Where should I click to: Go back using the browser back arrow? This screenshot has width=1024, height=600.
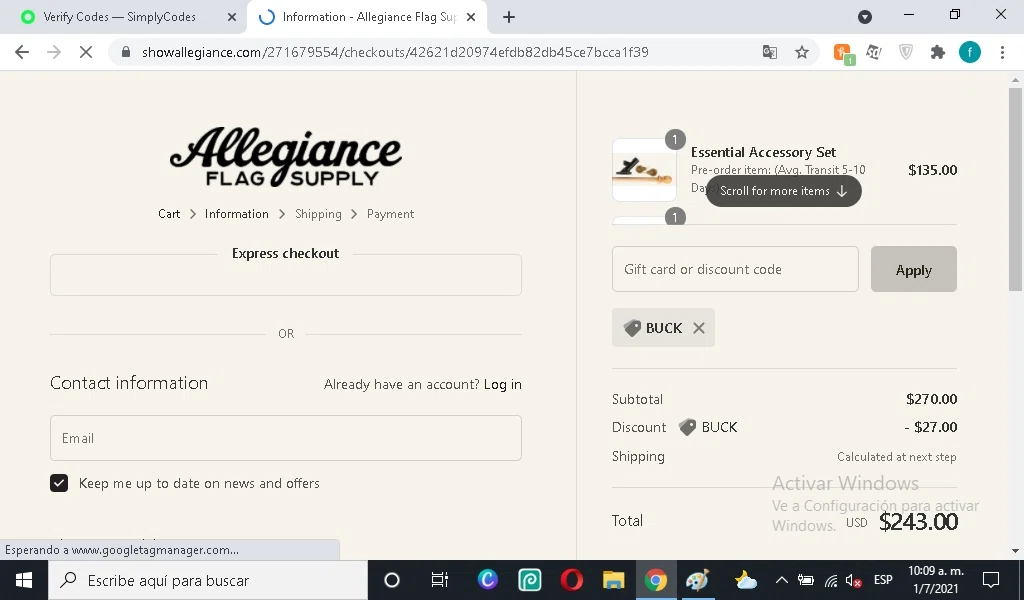pyautogui.click(x=22, y=52)
